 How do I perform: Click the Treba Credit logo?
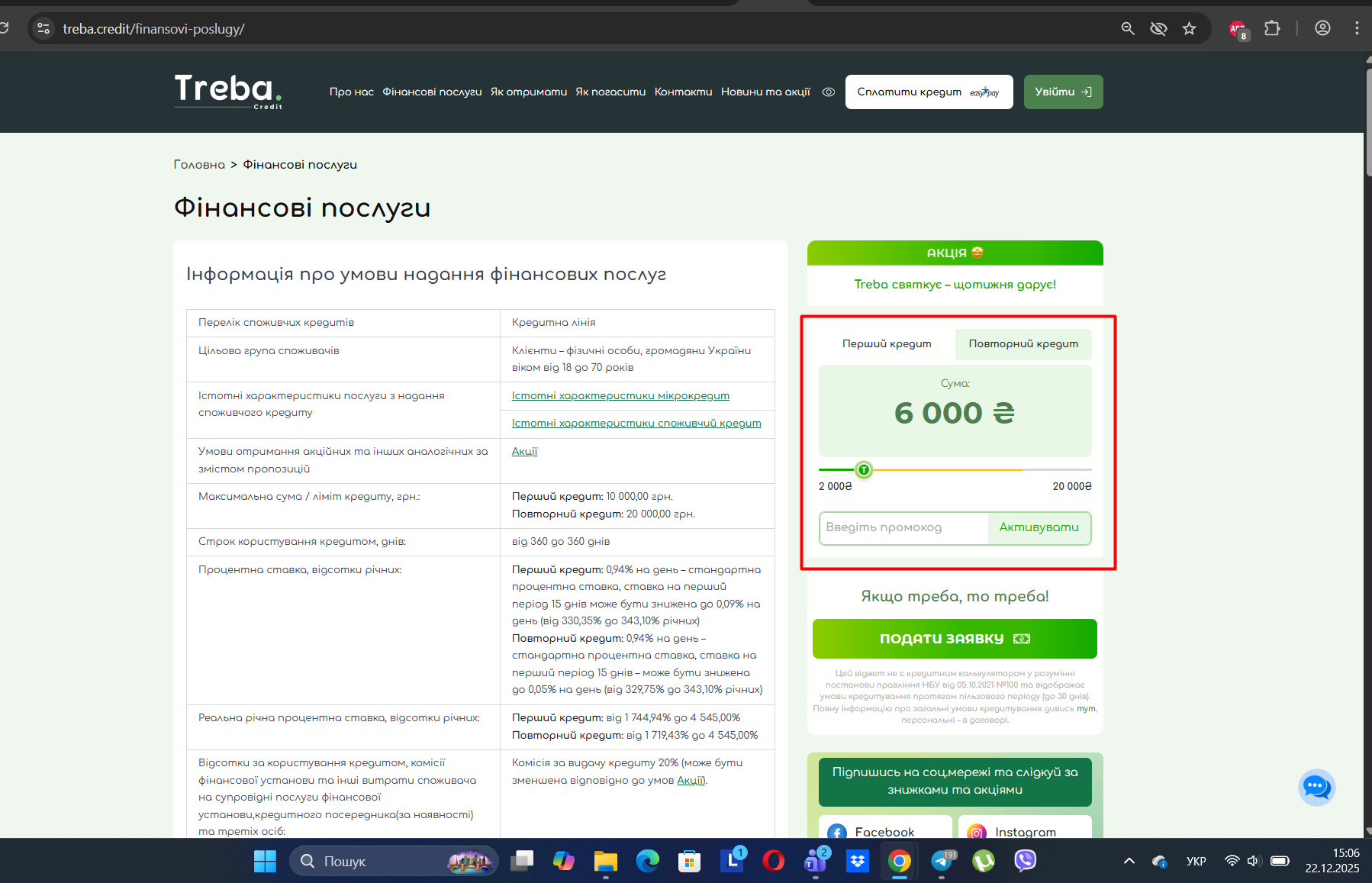228,92
